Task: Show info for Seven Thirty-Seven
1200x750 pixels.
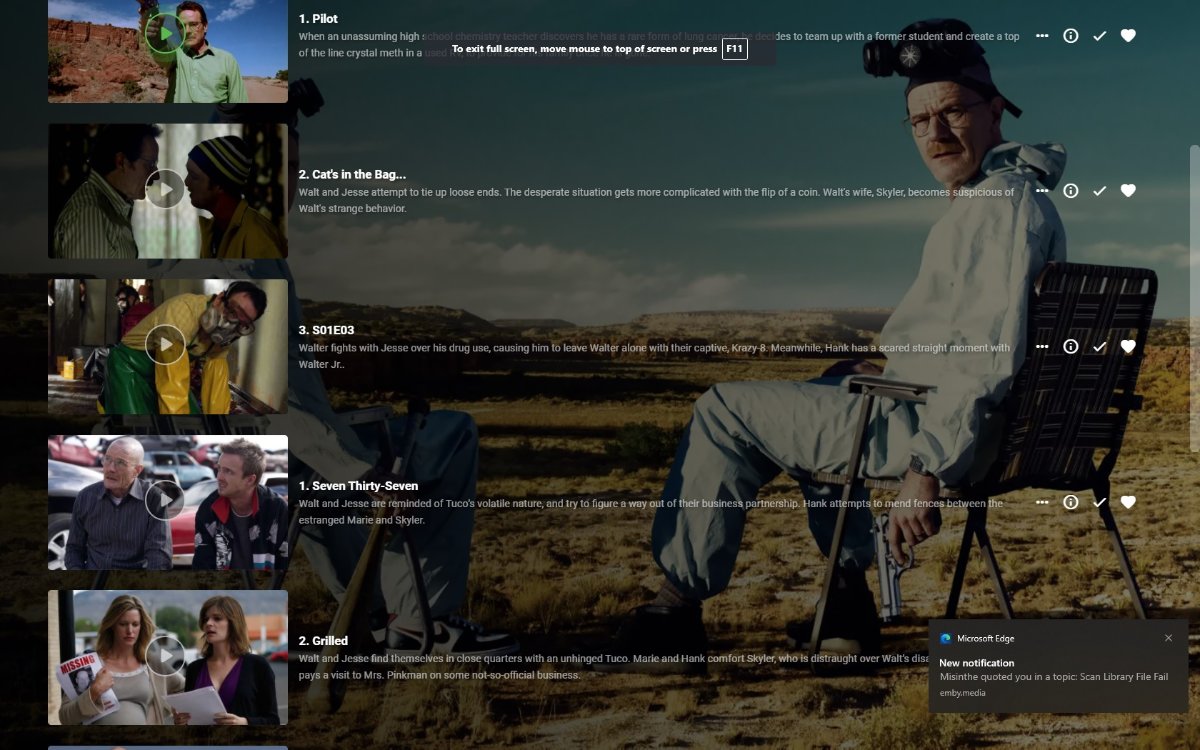Action: [1071, 502]
